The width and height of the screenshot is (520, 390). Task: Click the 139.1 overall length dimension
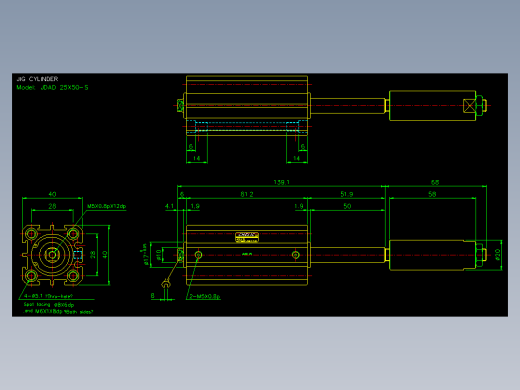tap(281, 182)
